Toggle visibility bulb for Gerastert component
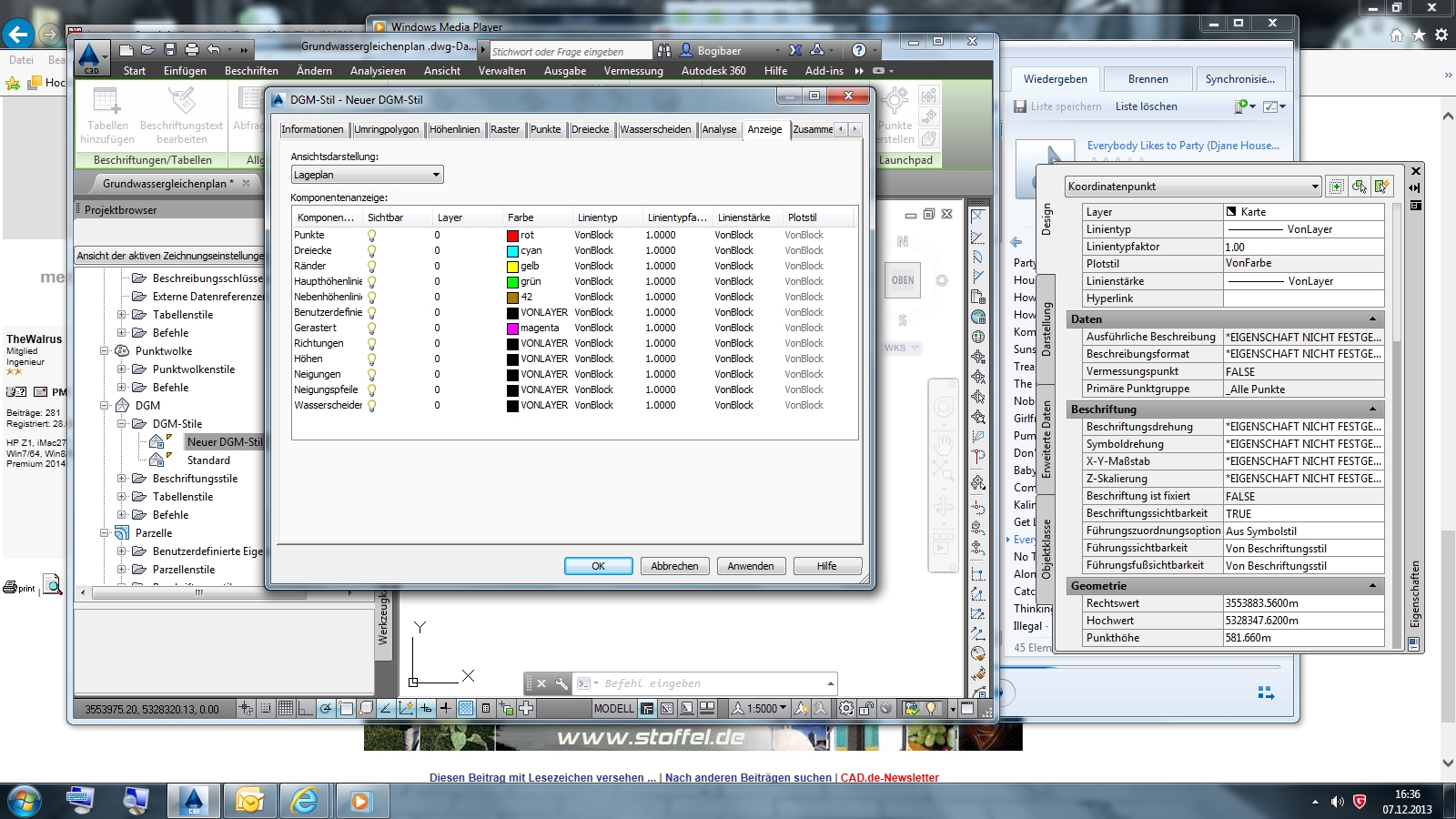This screenshot has height=819, width=1456. [371, 328]
